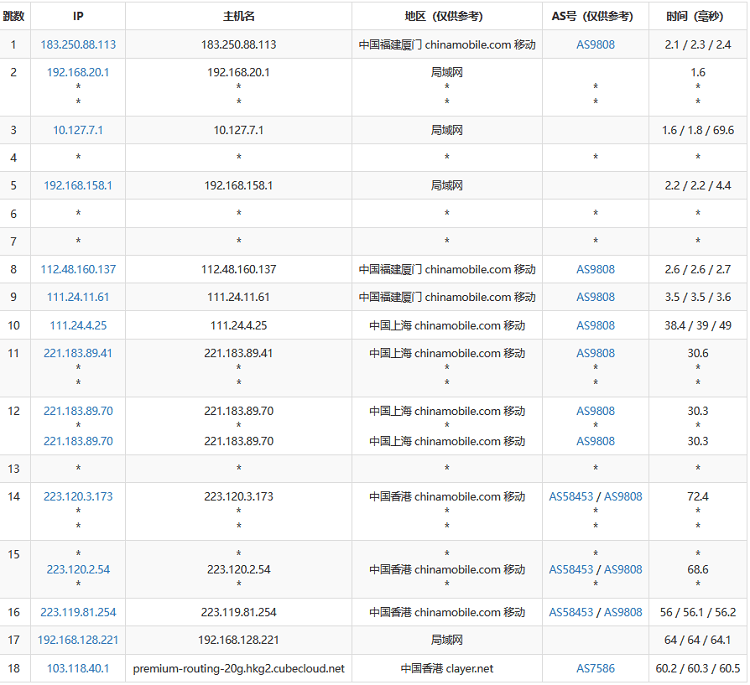The height and width of the screenshot is (685, 750).
Task: Click AS9808 link in hop 11 row
Action: tap(596, 354)
